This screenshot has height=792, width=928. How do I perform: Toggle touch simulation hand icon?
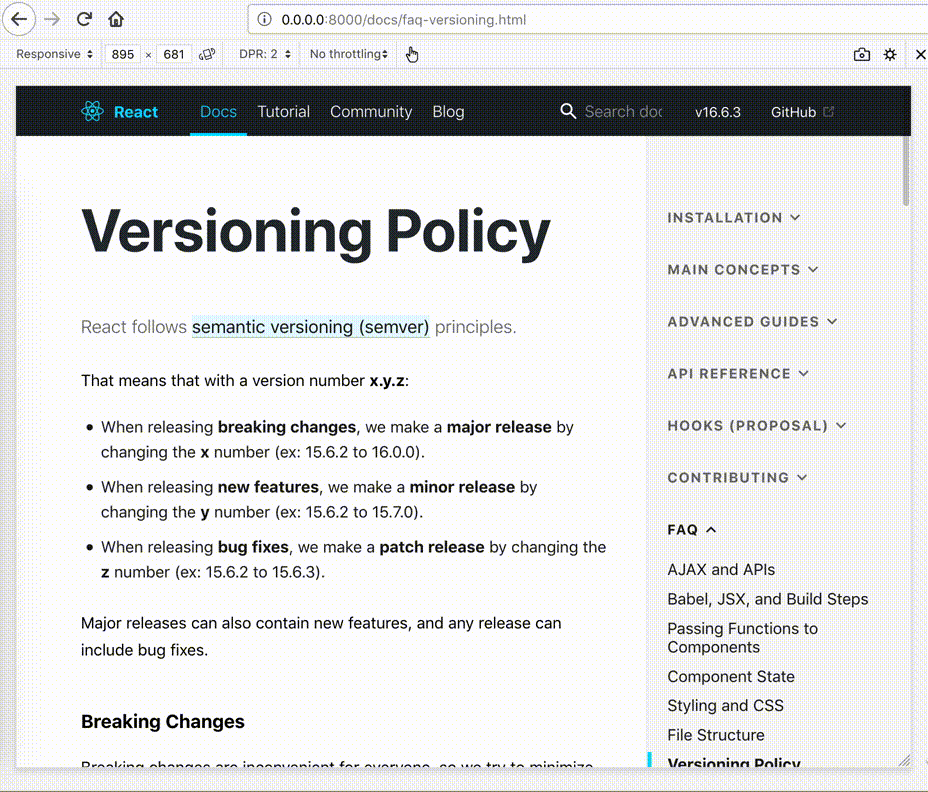pos(412,54)
